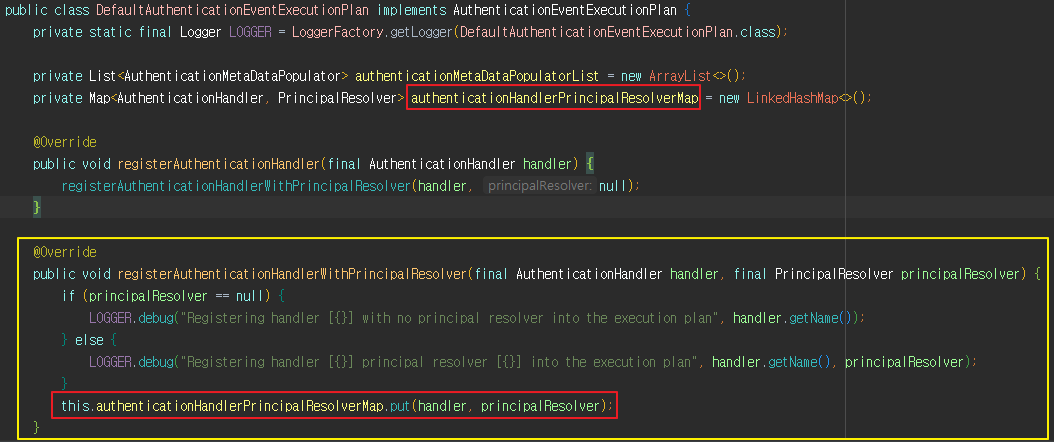Click the 'final PrincipalResolver principalResolver' parameter name
Image resolution: width=1054 pixels, height=442 pixels.
pos(961,274)
